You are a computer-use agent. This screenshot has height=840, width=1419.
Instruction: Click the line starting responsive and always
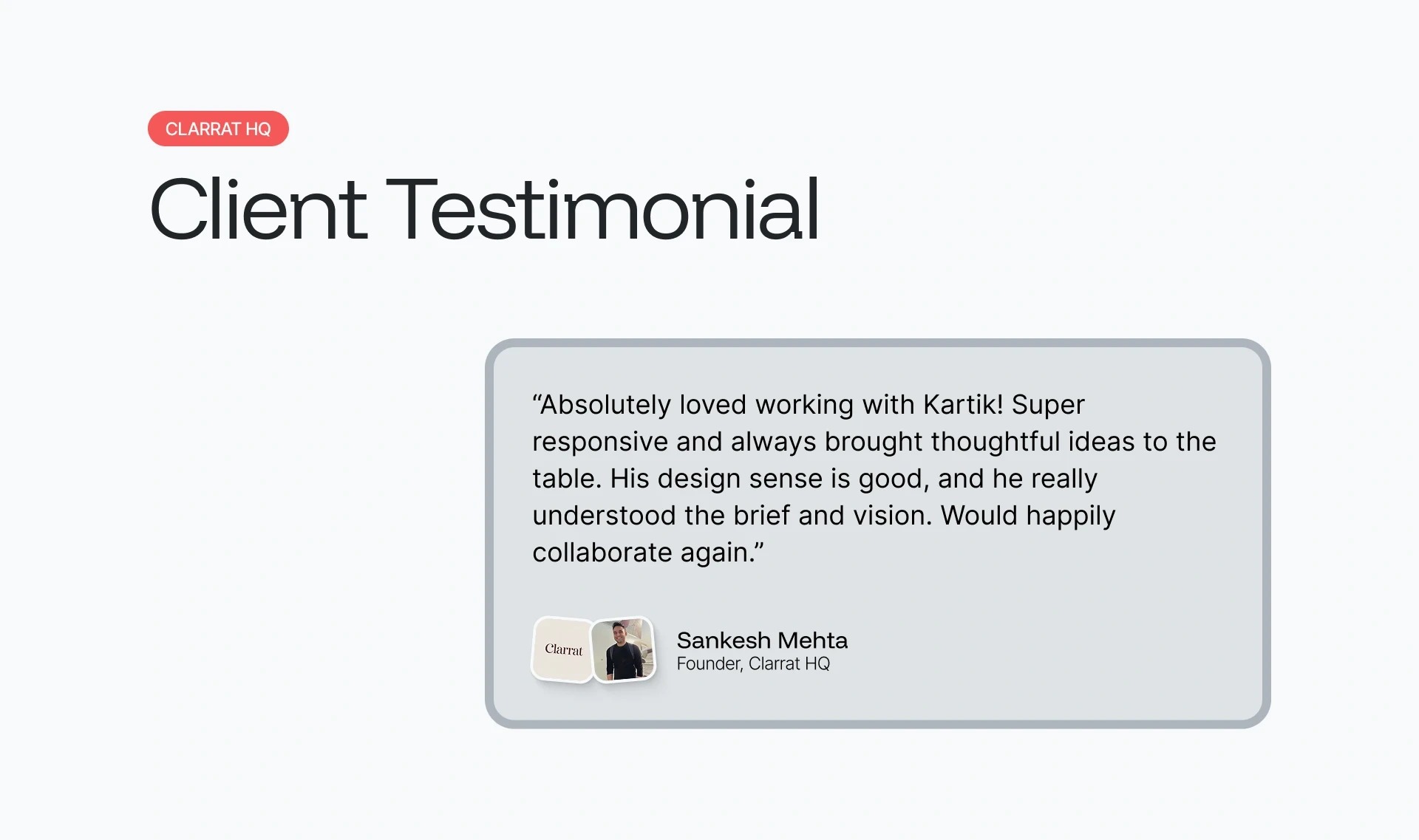[874, 442]
